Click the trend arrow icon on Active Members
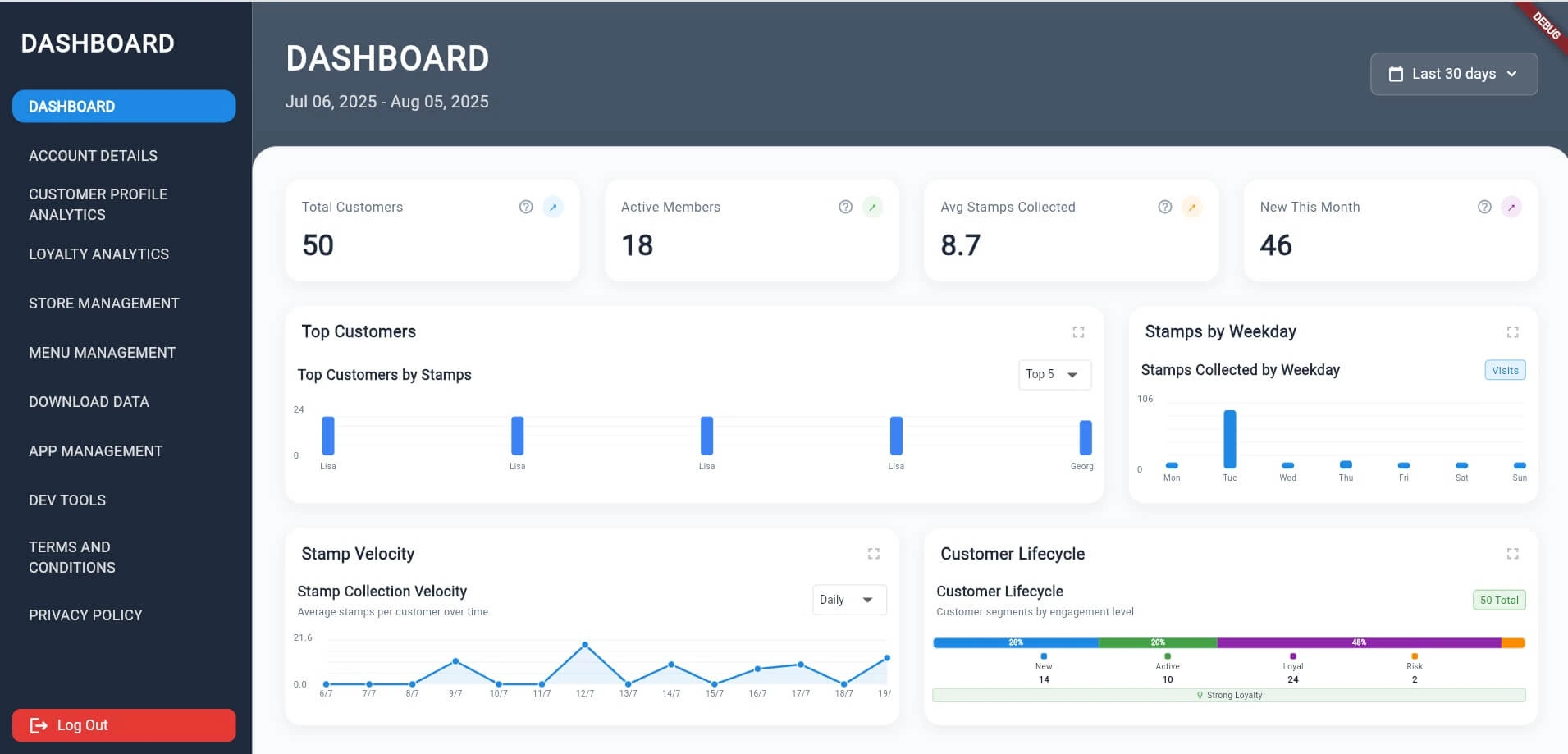The image size is (1568, 754). pyautogui.click(x=872, y=207)
